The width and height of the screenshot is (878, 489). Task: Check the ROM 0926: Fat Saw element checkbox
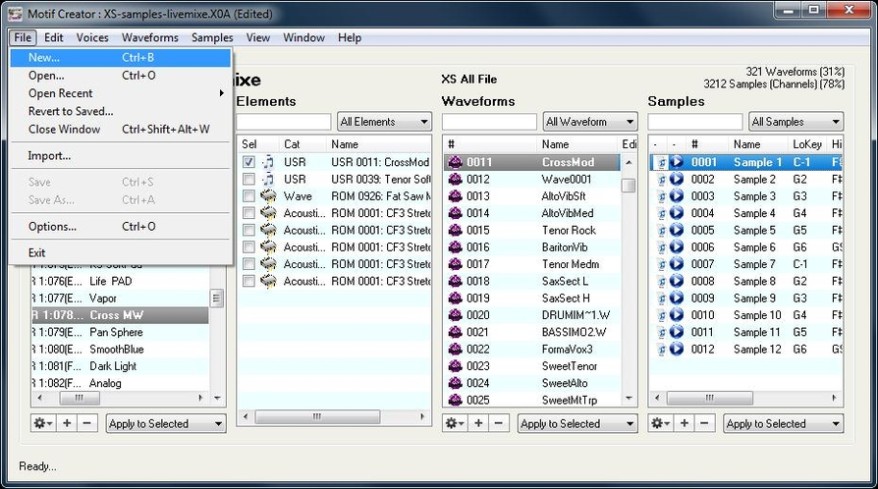(249, 196)
